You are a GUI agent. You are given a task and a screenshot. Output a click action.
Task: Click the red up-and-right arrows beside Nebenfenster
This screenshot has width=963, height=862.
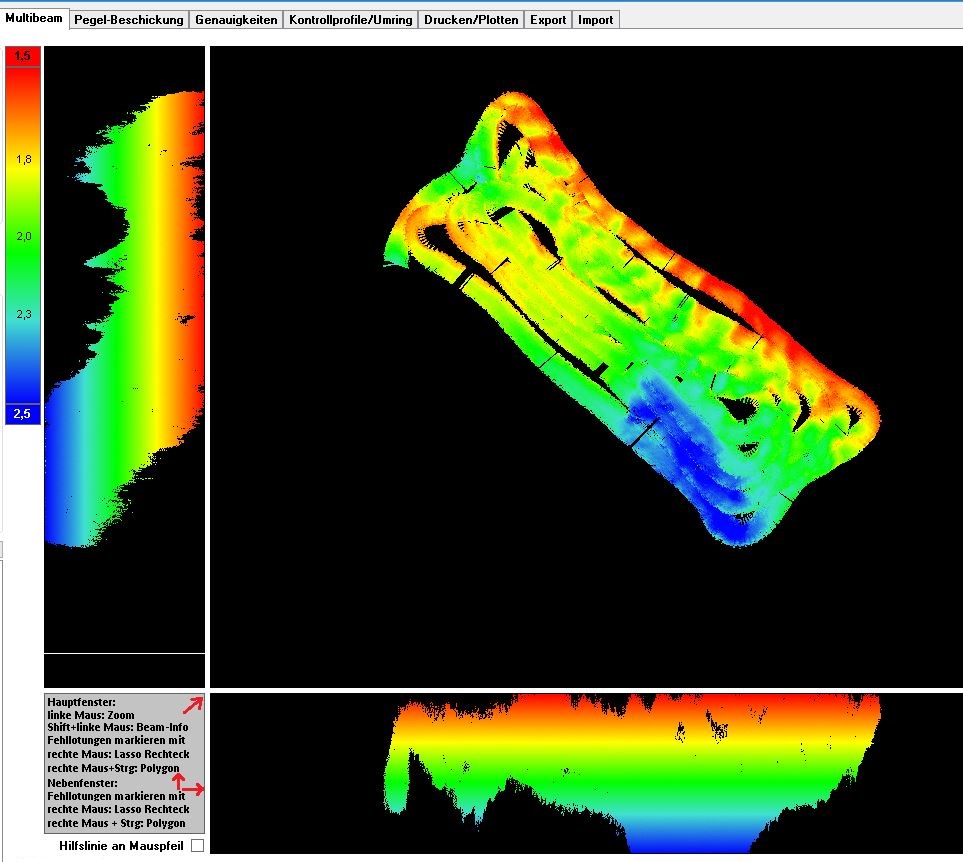click(x=186, y=783)
